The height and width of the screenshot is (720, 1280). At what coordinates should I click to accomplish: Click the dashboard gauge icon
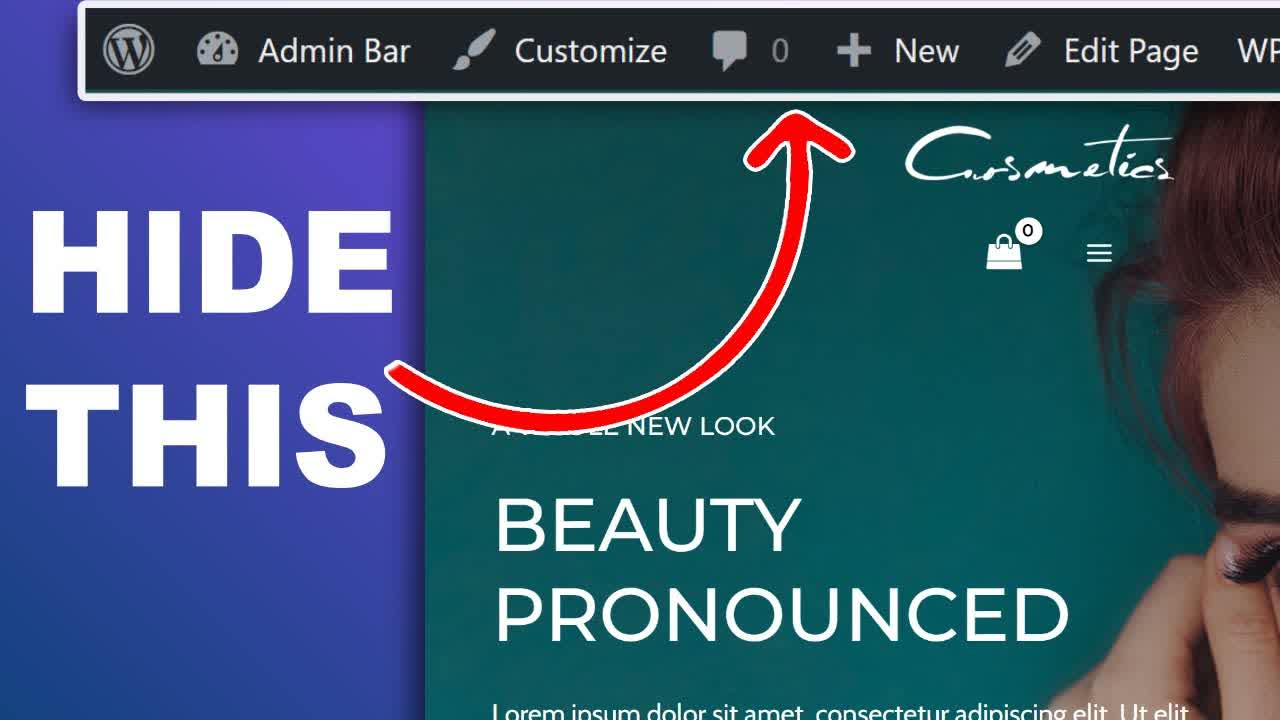click(217, 50)
